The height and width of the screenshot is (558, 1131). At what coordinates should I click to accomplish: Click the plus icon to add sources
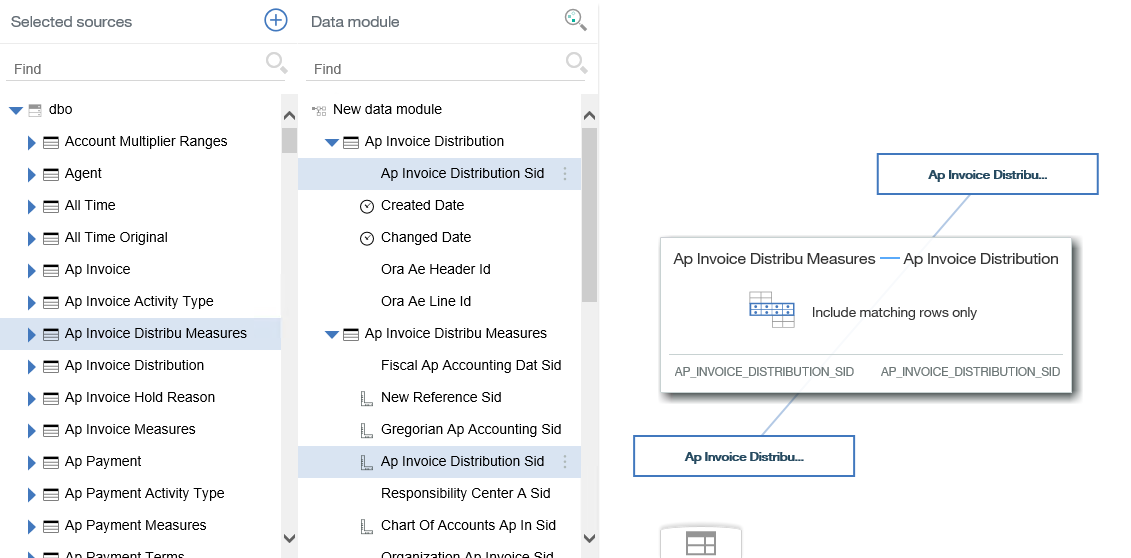click(276, 20)
